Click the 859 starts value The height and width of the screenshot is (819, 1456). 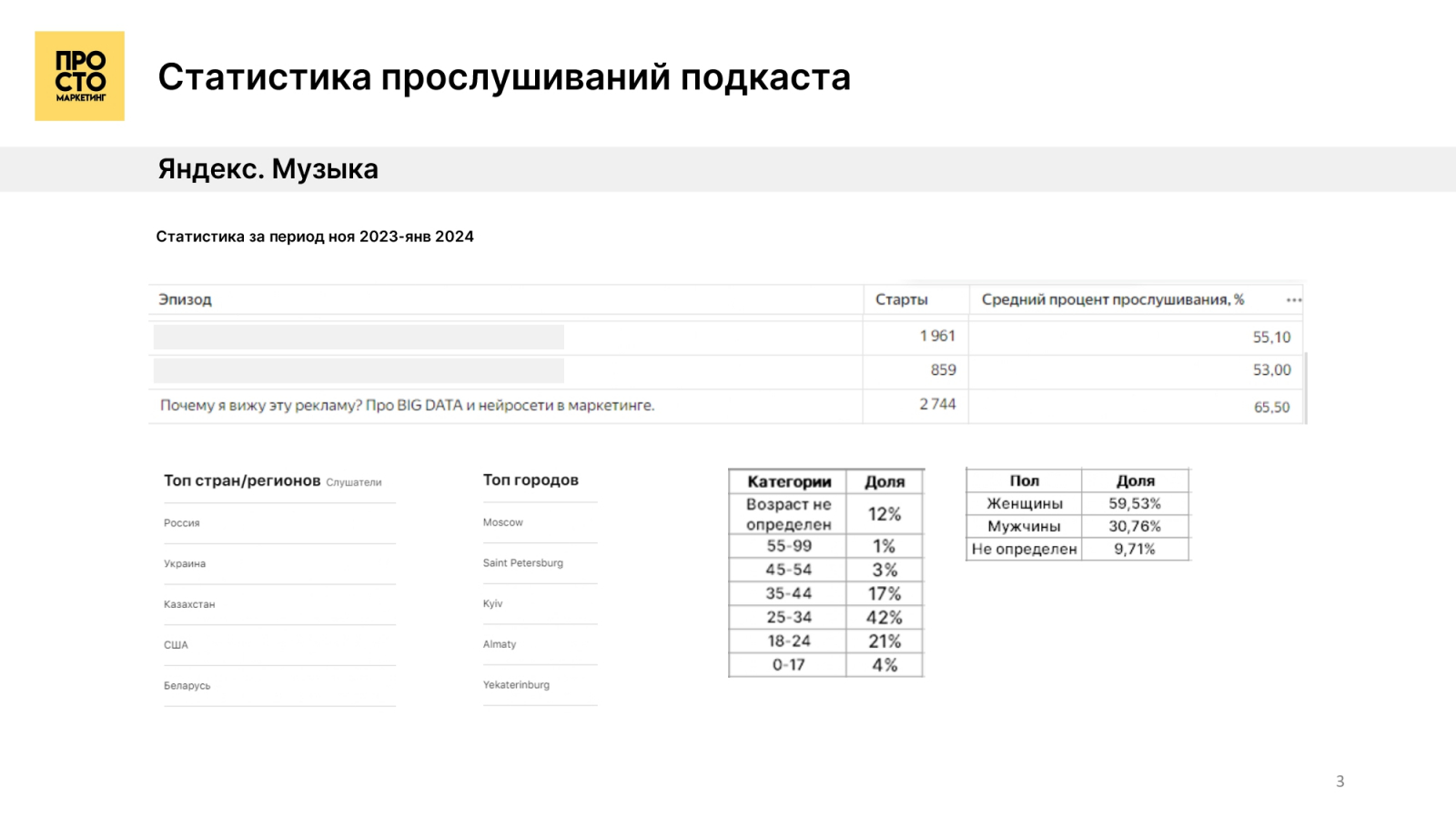pos(944,370)
